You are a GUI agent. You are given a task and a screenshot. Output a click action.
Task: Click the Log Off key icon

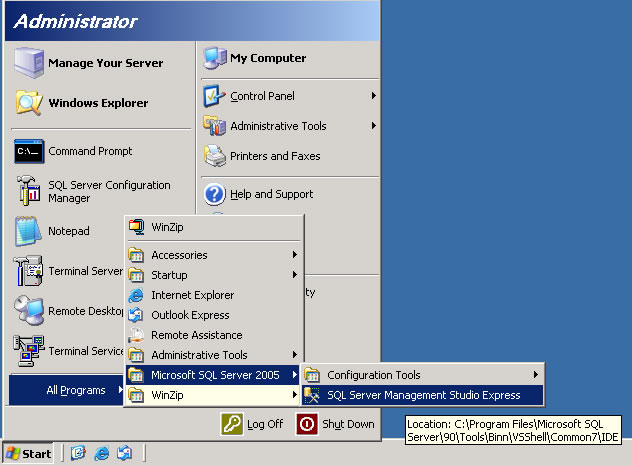(232, 424)
